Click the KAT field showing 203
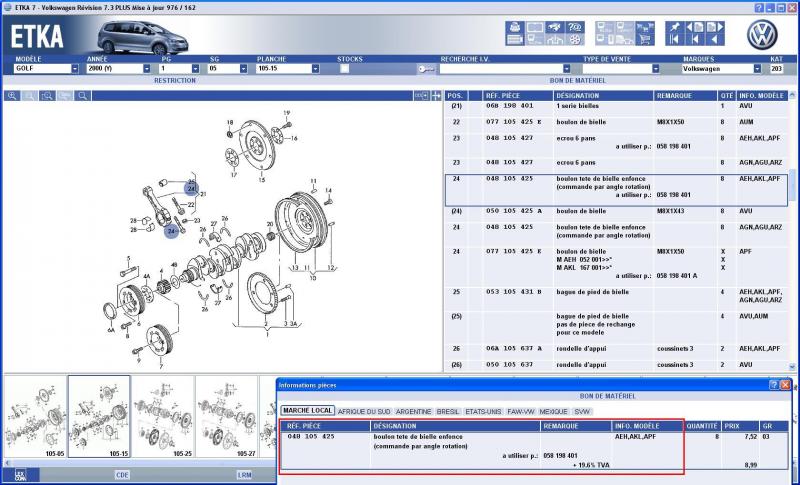Viewport: 800px width, 485px height. pos(776,68)
